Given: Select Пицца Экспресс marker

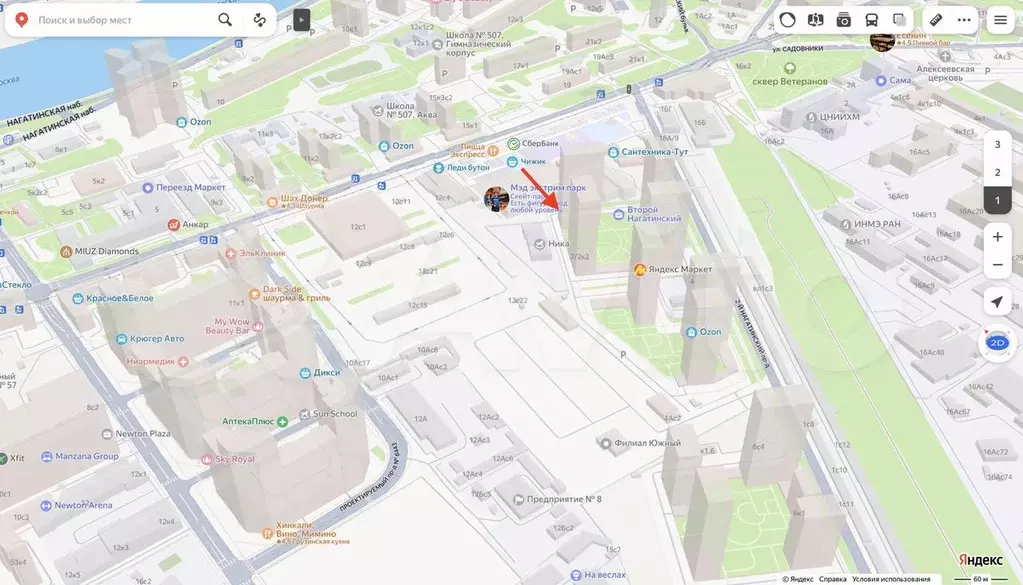Looking at the screenshot, I should click(x=493, y=151).
